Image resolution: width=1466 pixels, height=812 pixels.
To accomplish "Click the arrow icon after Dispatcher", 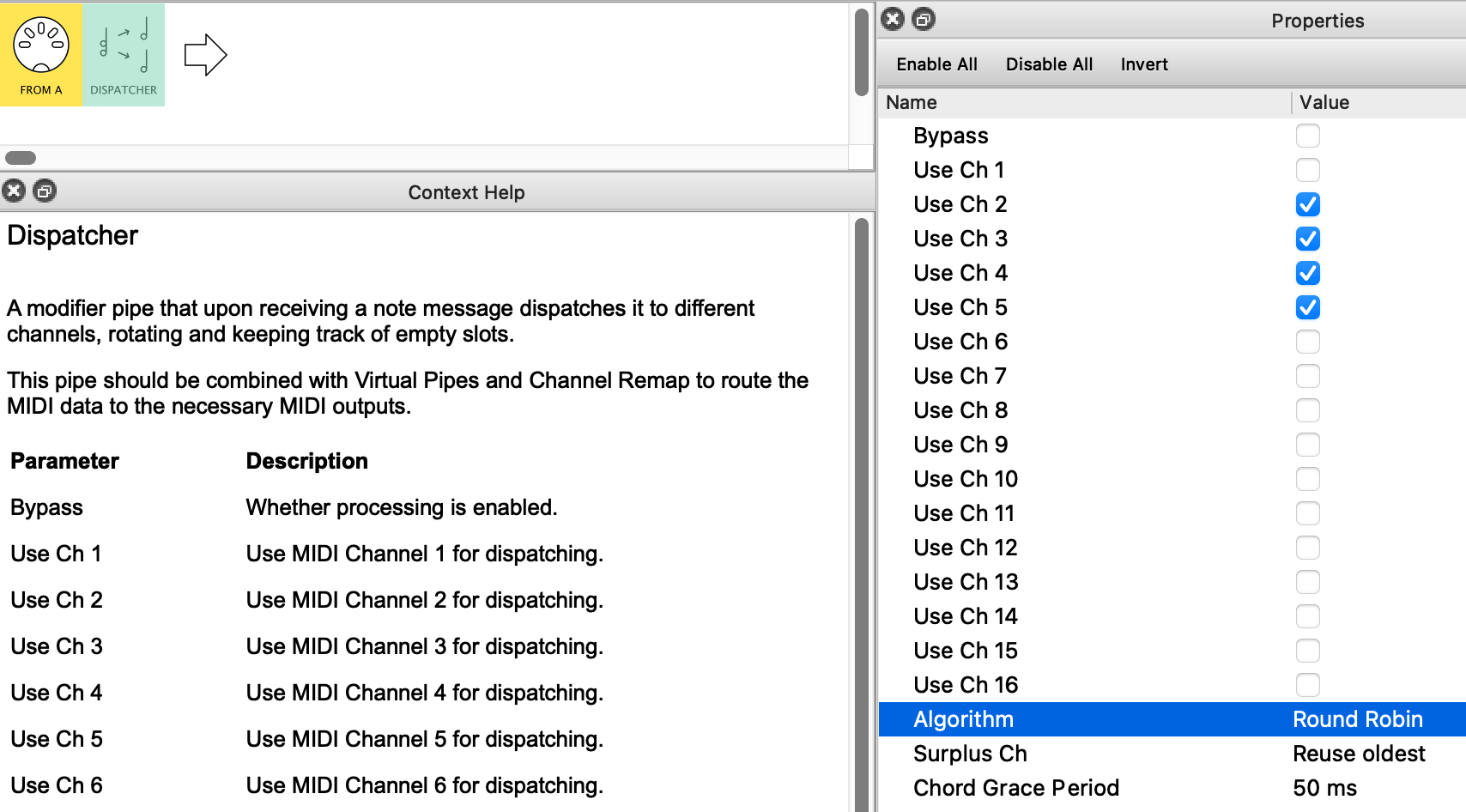I will click(205, 55).
